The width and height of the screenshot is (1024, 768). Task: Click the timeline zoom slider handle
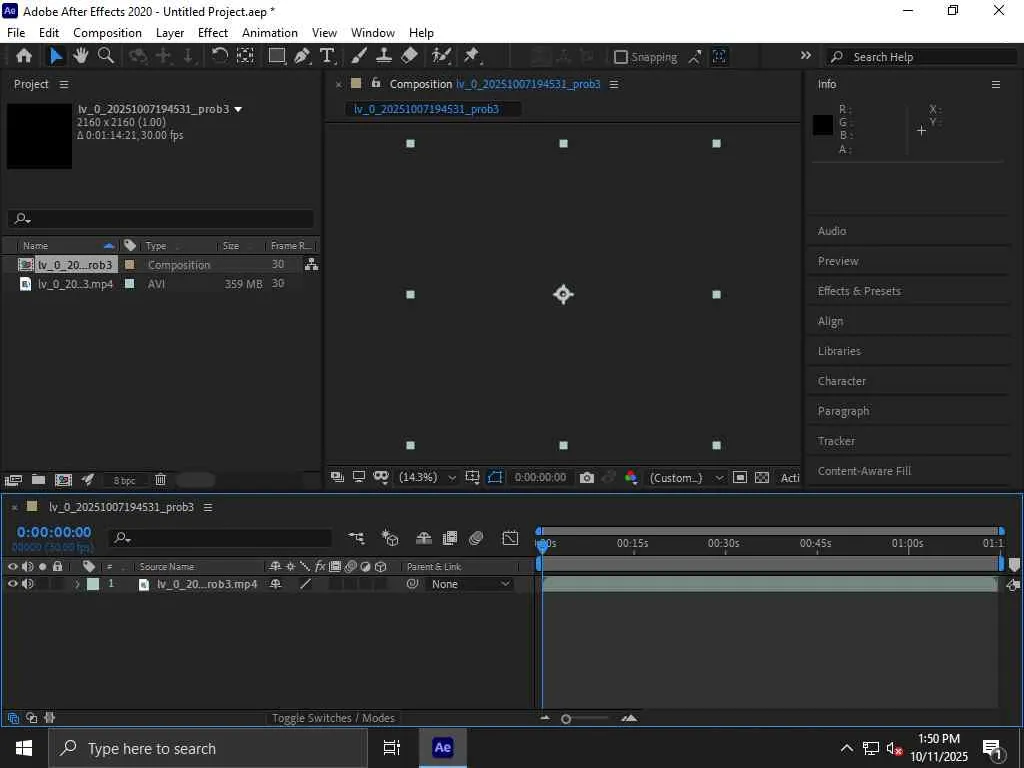click(x=566, y=719)
